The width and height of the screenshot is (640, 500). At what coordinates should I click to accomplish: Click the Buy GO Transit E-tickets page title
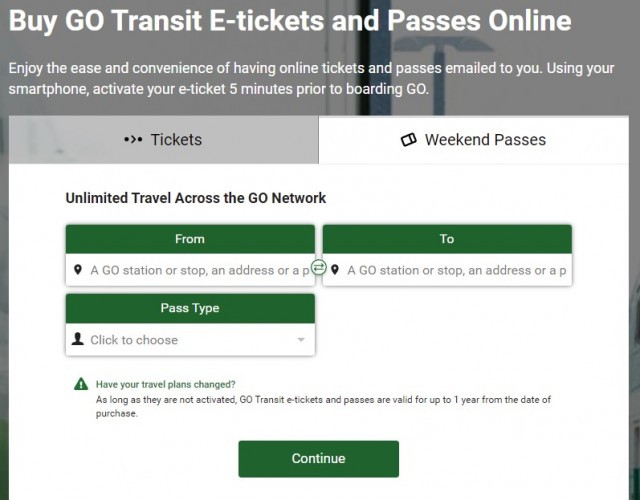(290, 20)
